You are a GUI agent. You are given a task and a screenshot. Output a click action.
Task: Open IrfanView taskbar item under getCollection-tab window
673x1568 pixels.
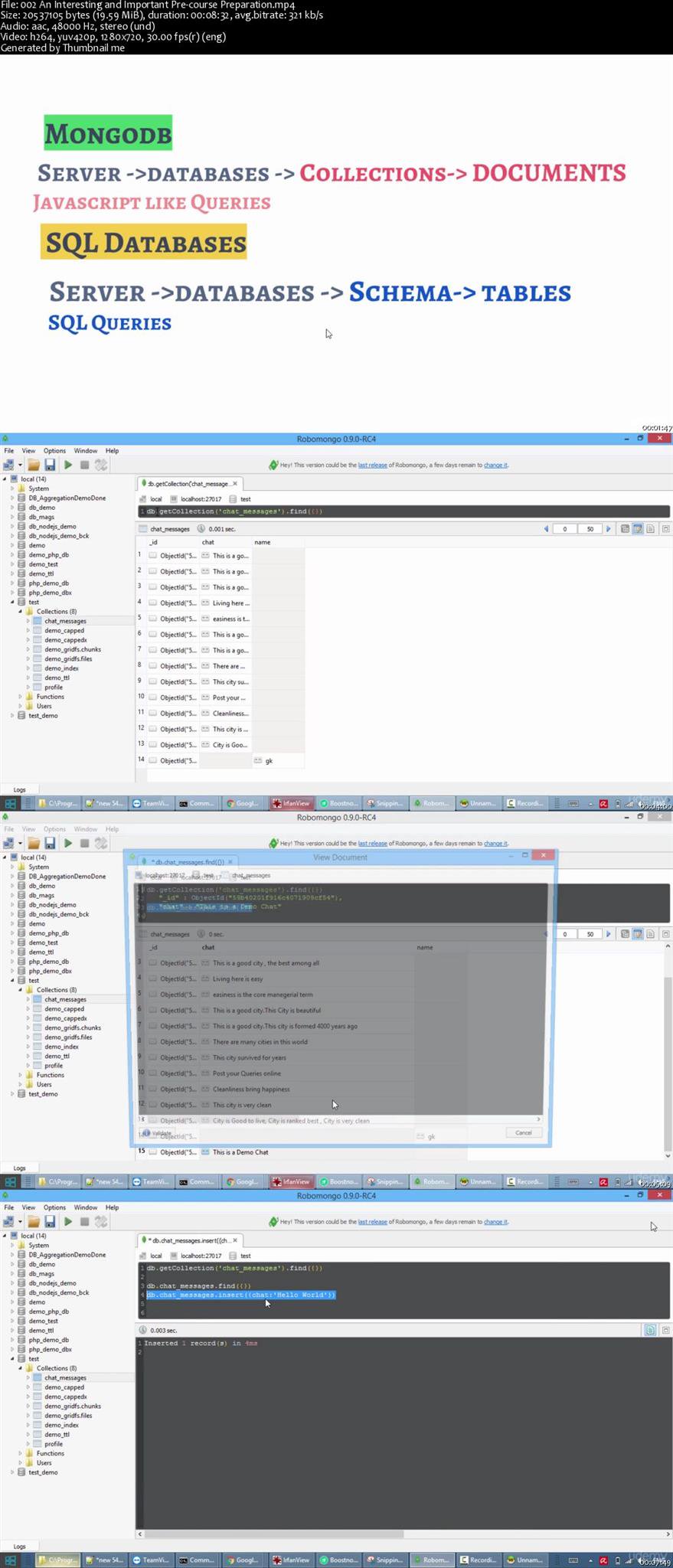point(291,803)
